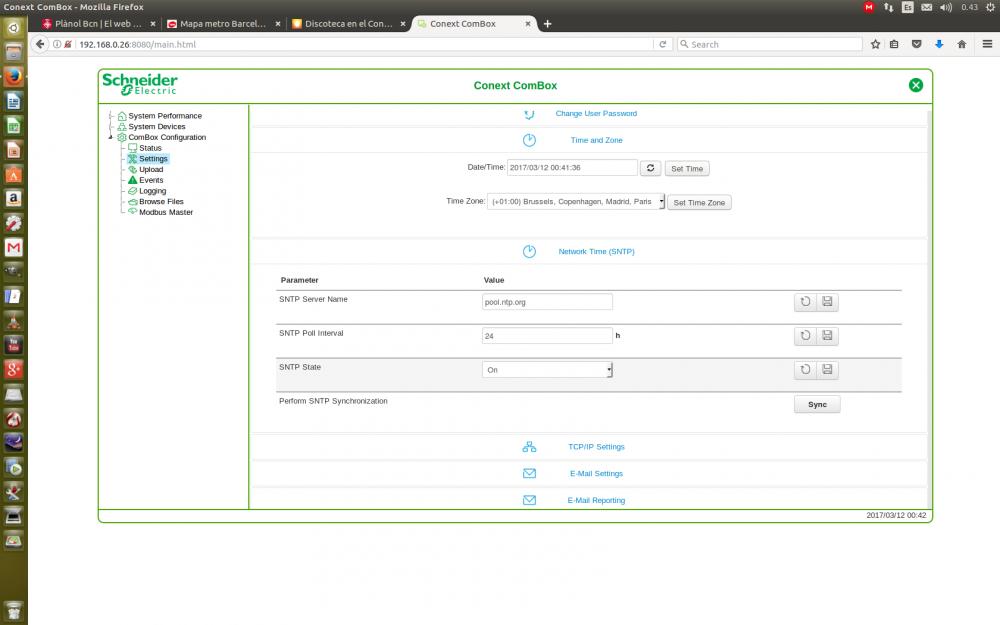Collapse the Time and Zone section
This screenshot has height=625, width=1000.
[x=596, y=140]
